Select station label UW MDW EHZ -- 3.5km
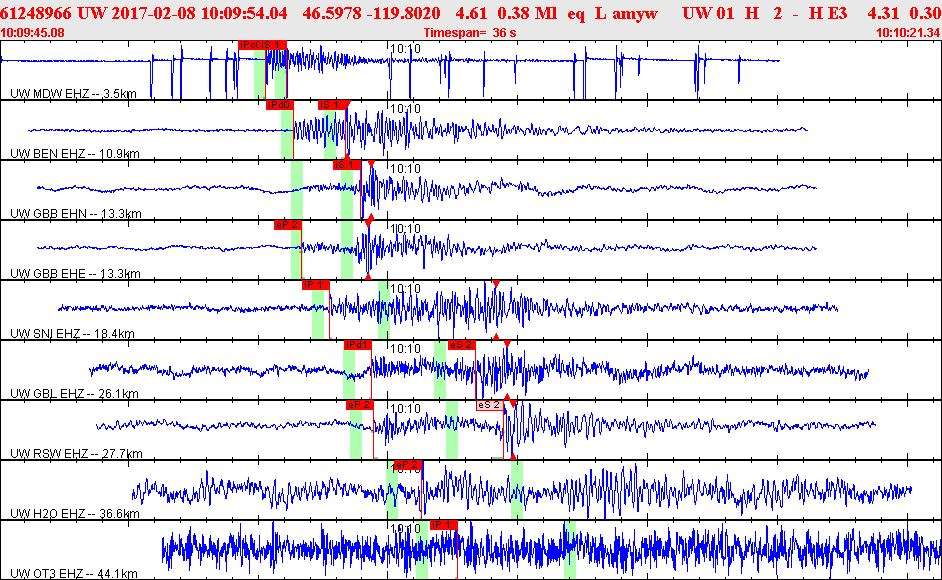 pyautogui.click(x=73, y=94)
